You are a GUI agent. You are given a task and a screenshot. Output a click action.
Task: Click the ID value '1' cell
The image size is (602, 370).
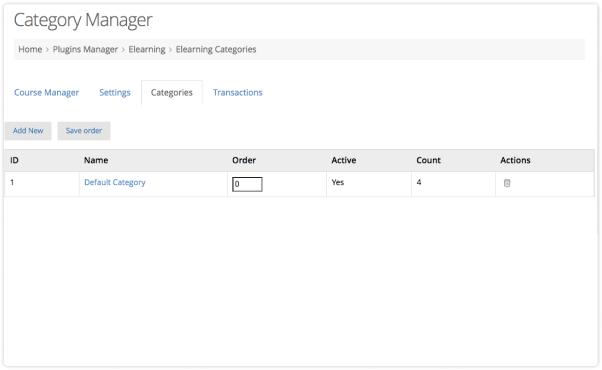click(x=12, y=182)
